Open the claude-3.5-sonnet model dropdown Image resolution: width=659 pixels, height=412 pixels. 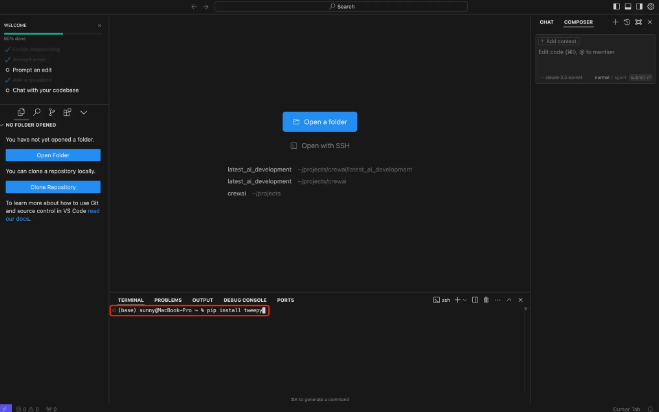561,76
